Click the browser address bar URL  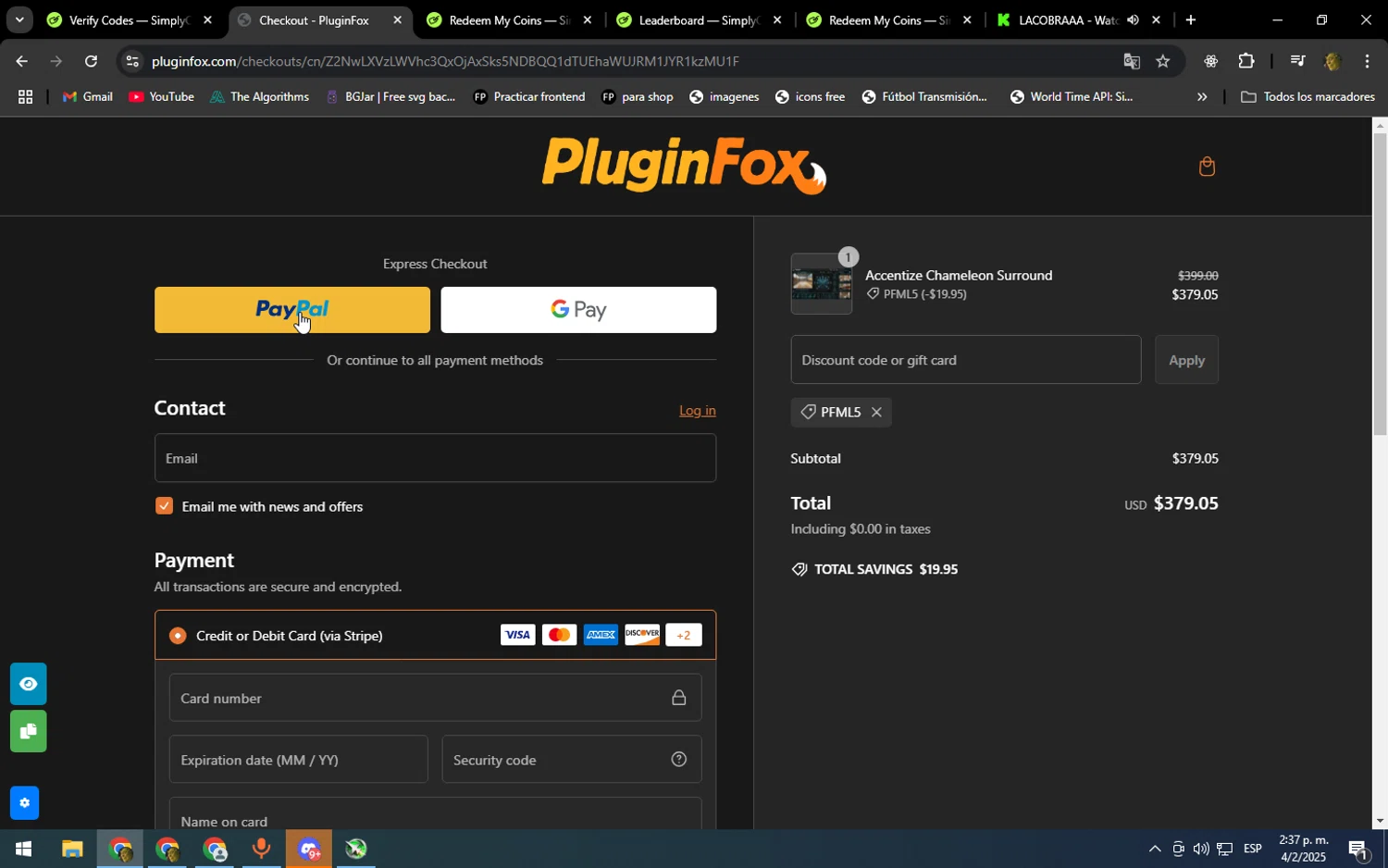(444, 61)
